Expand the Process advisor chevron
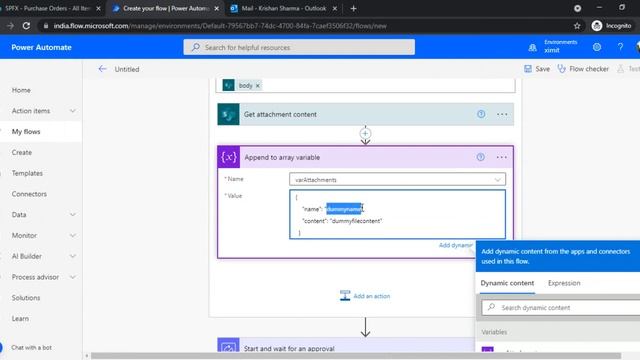640x360 pixels. click(x=73, y=277)
